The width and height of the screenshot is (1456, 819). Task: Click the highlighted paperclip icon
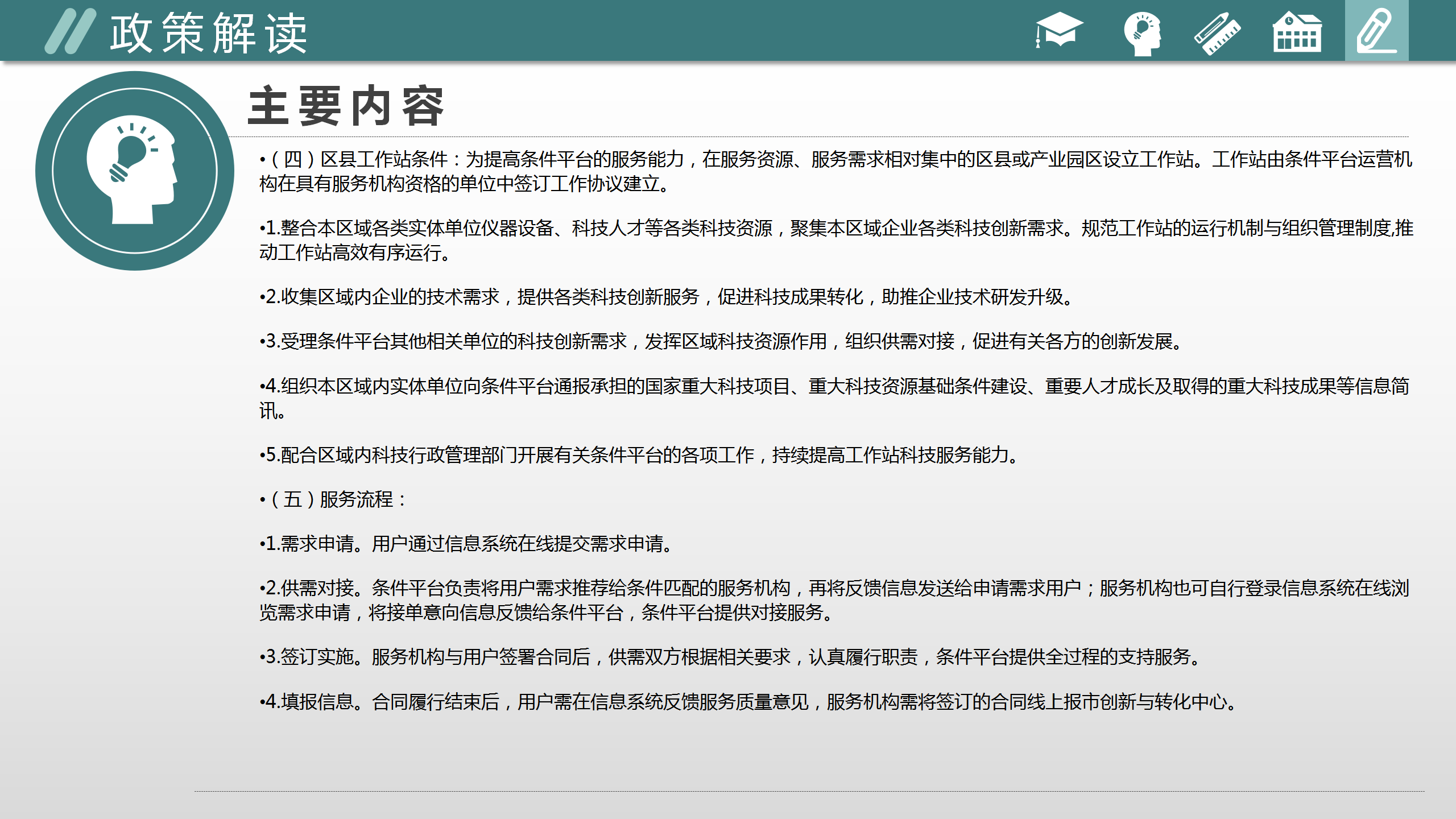[x=1376, y=31]
